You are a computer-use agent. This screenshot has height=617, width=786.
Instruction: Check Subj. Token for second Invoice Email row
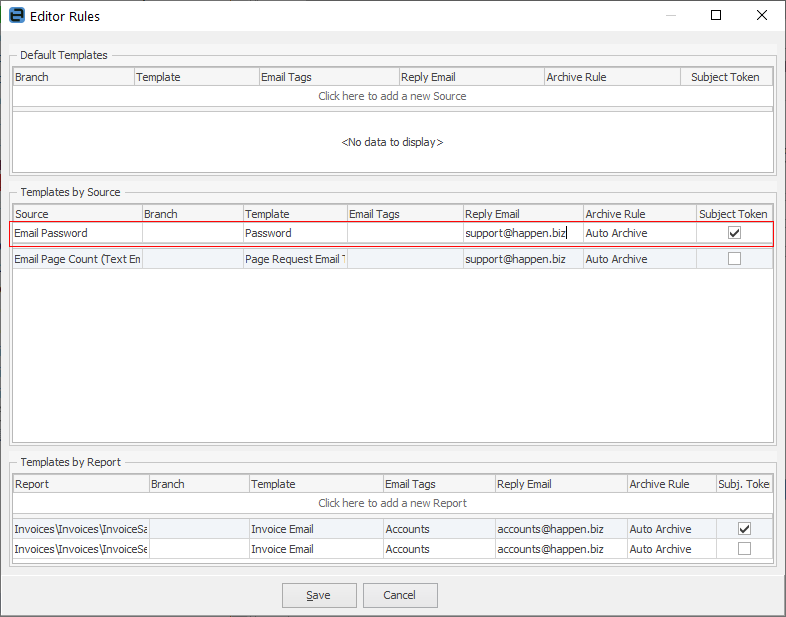[744, 549]
